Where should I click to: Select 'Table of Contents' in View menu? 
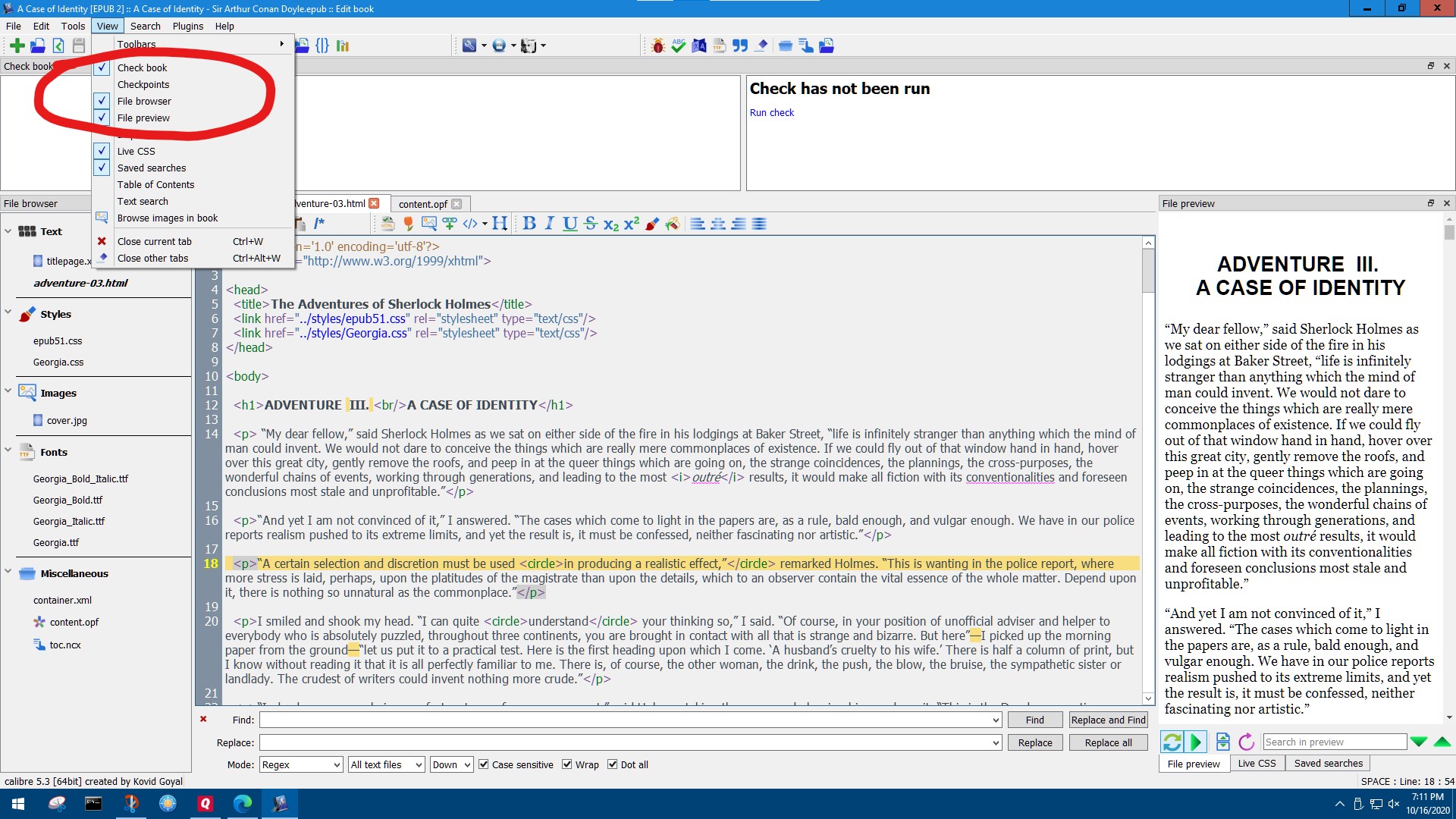point(155,184)
